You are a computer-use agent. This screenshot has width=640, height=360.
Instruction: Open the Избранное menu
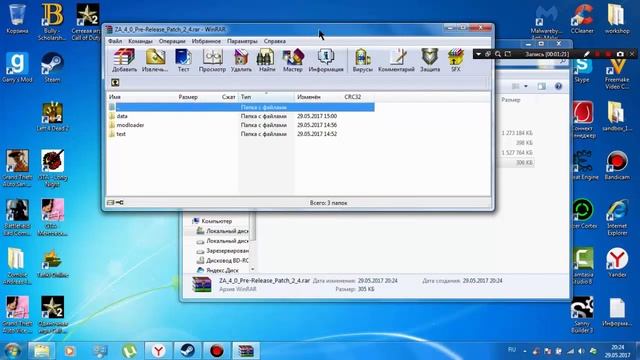click(206, 41)
